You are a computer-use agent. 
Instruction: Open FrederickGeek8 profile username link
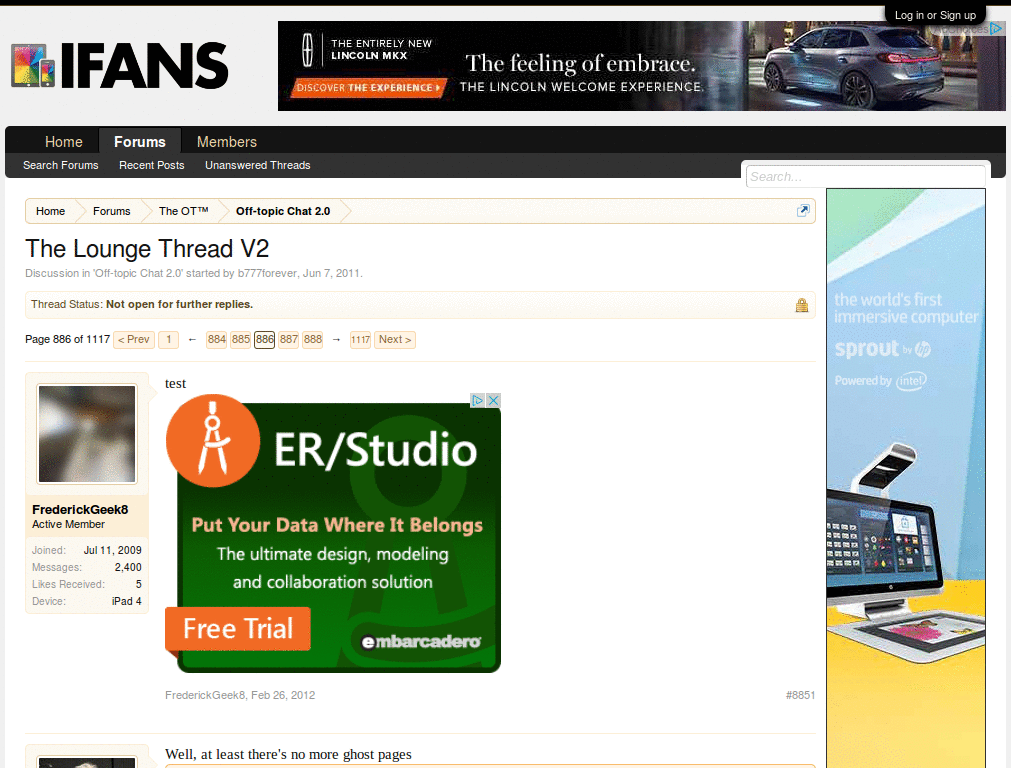[x=80, y=509]
